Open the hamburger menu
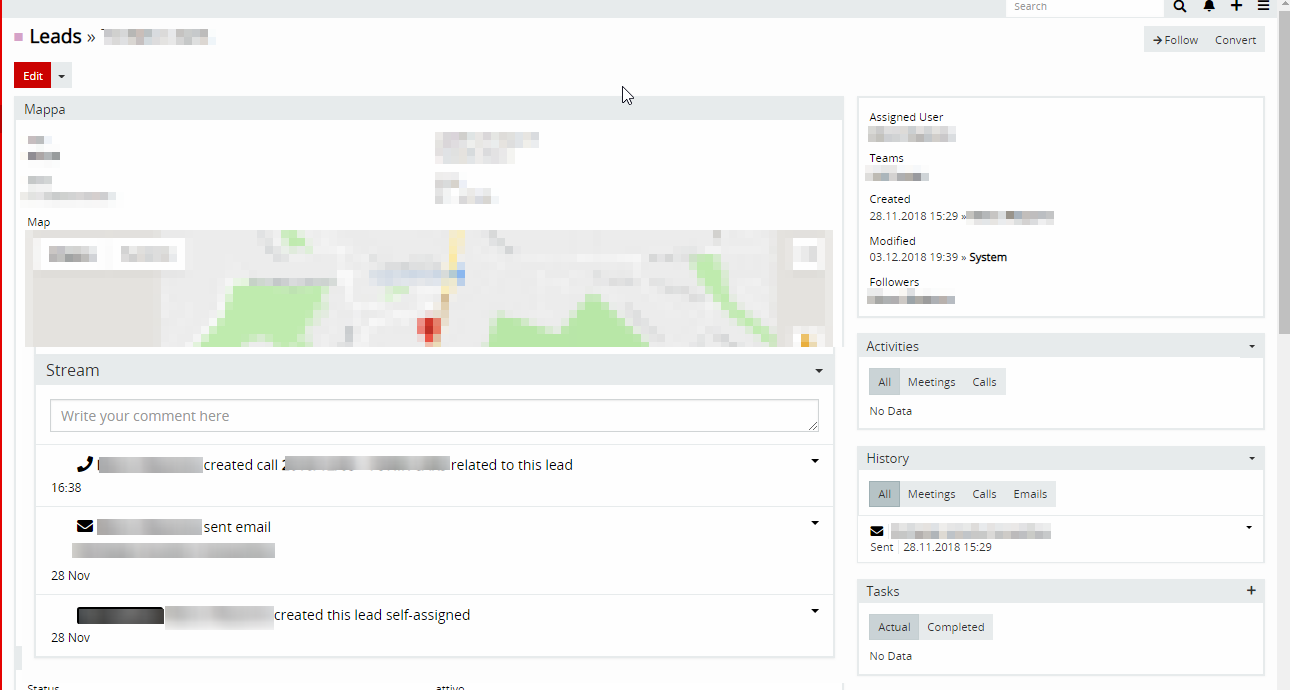The image size is (1290, 690). coord(1264,6)
